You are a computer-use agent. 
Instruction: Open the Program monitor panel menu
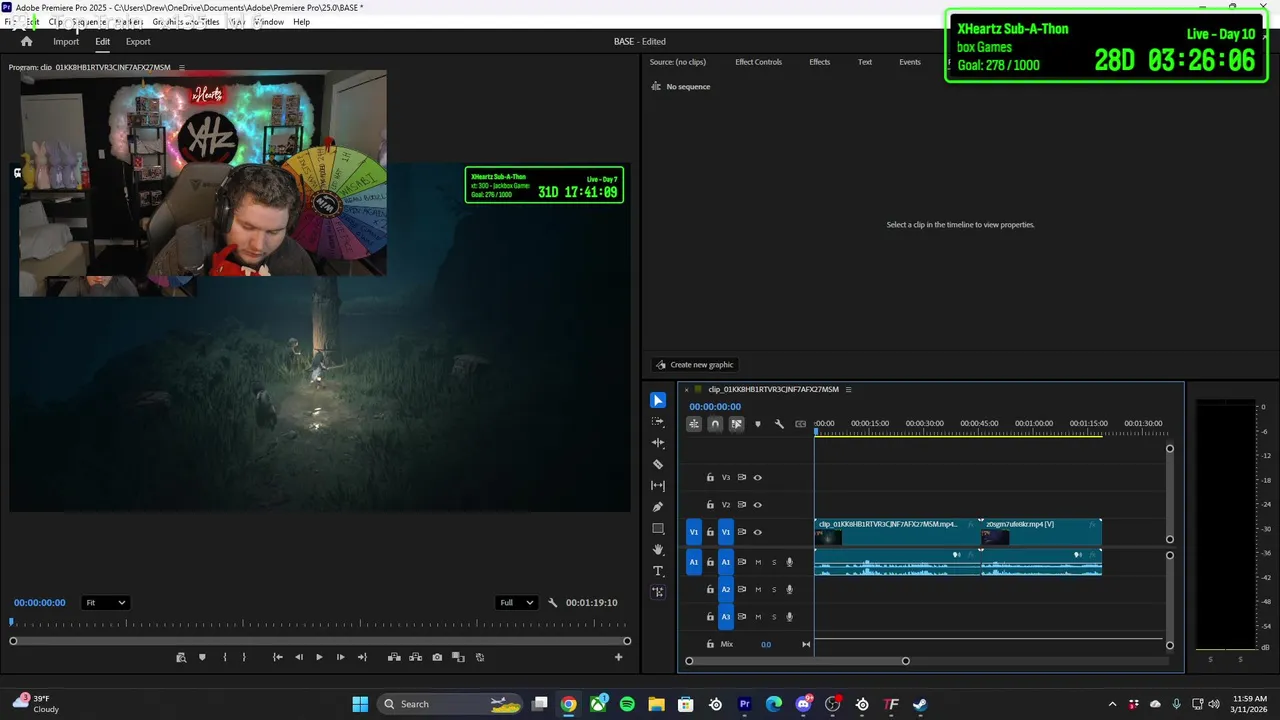[x=181, y=67]
